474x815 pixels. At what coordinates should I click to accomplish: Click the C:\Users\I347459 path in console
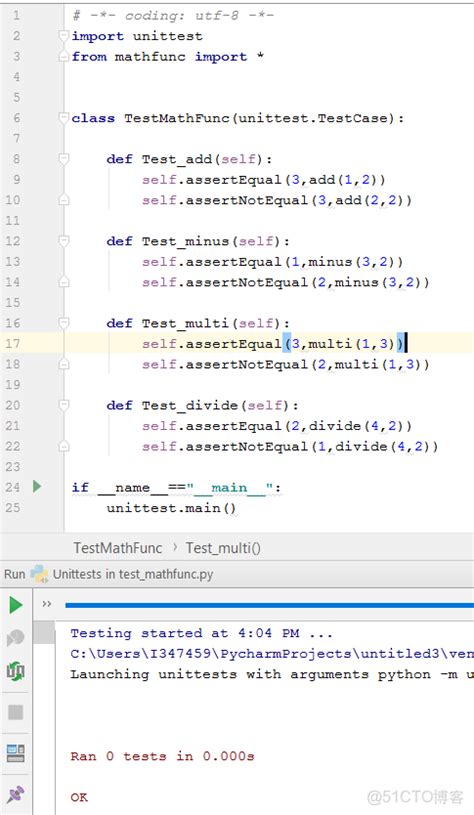pos(272,653)
